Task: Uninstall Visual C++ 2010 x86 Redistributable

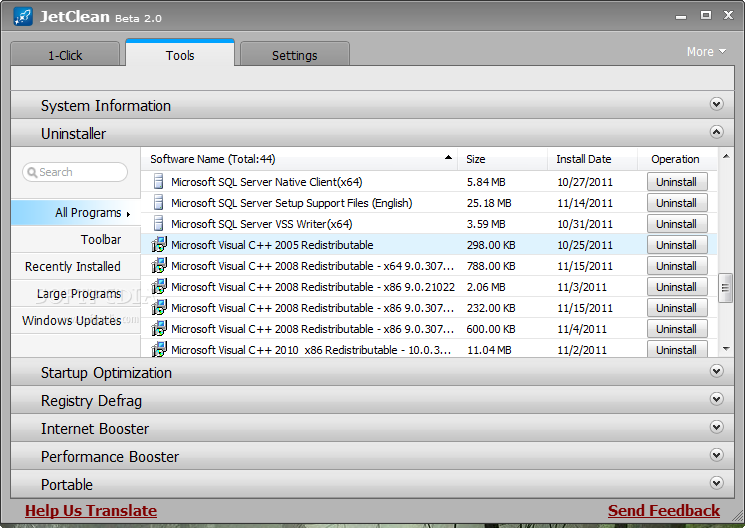Action: pyautogui.click(x=677, y=349)
